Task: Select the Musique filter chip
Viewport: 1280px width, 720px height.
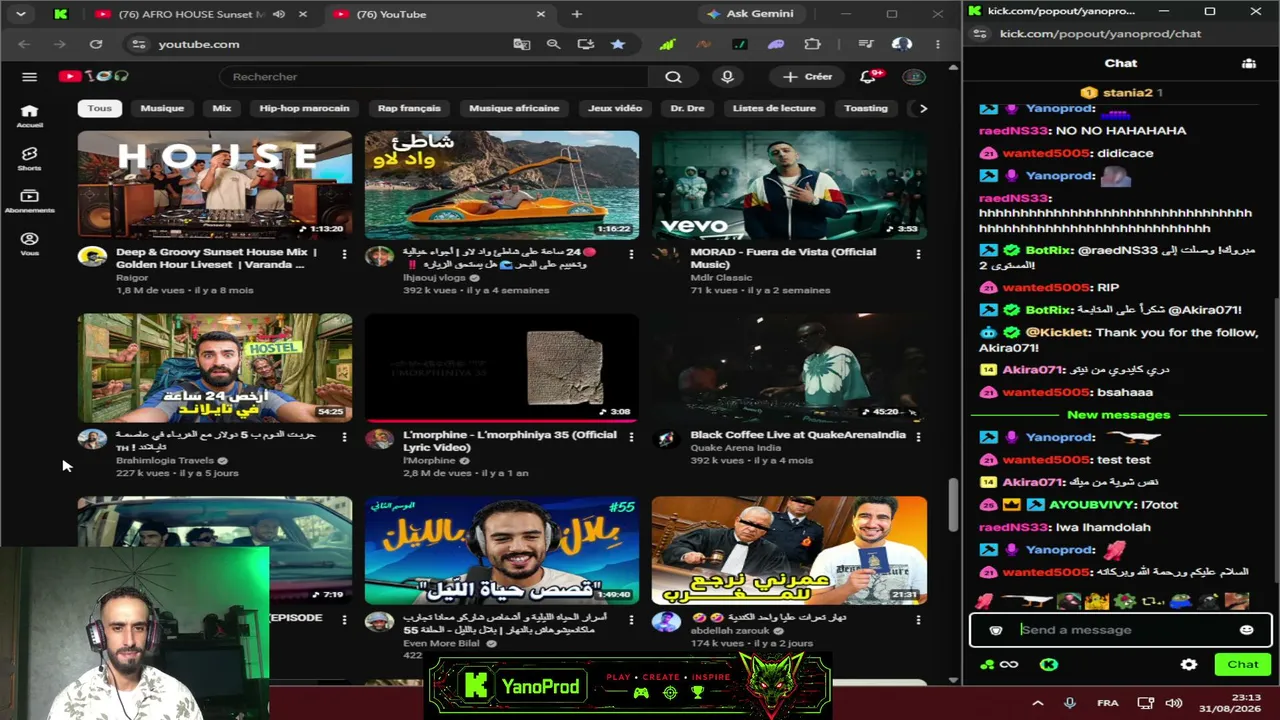Action: [162, 108]
